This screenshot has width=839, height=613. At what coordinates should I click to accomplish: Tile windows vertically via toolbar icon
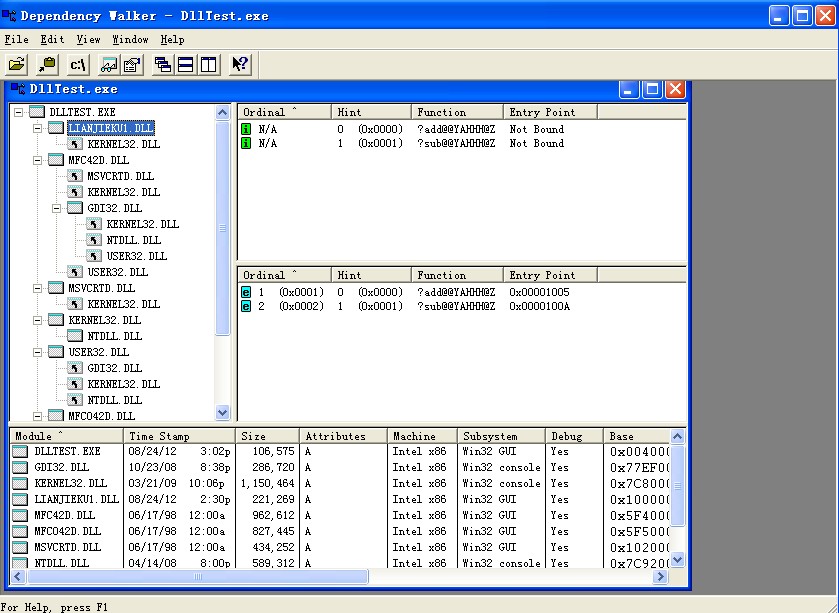click(207, 64)
